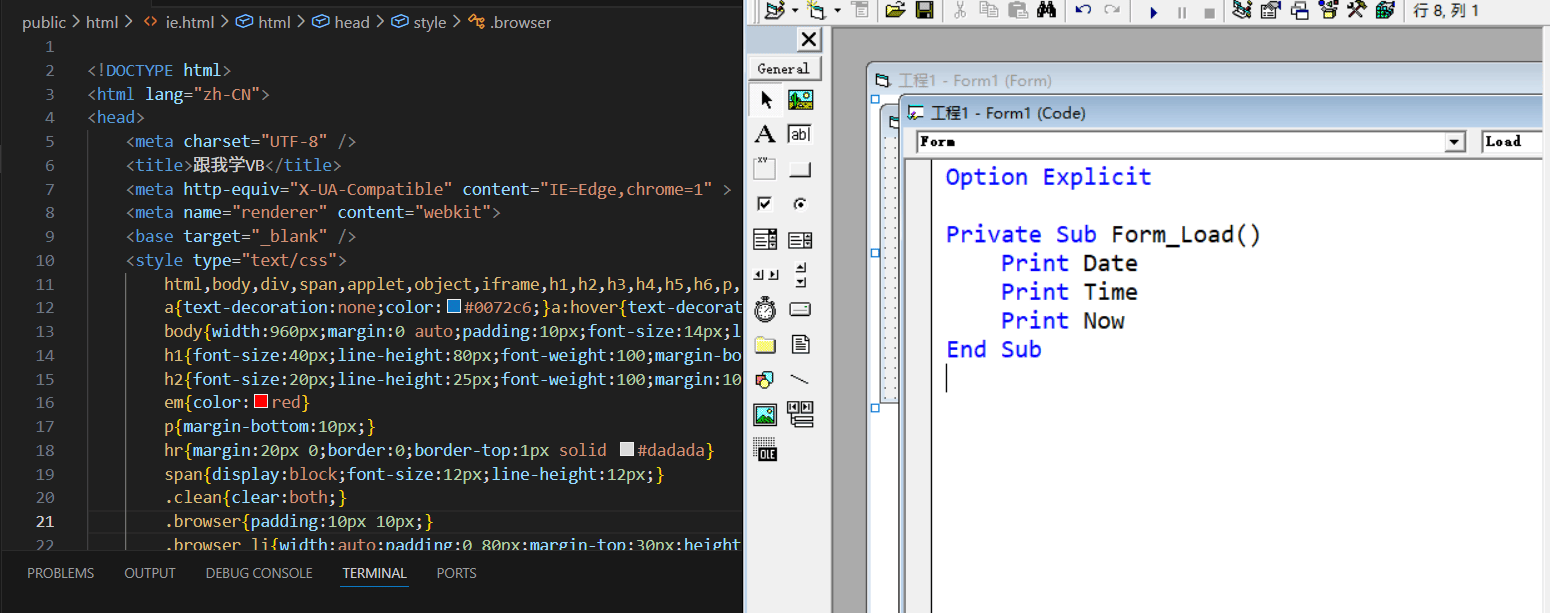Open the Load procedure combo box
This screenshot has width=1550, height=613.
point(1513,142)
